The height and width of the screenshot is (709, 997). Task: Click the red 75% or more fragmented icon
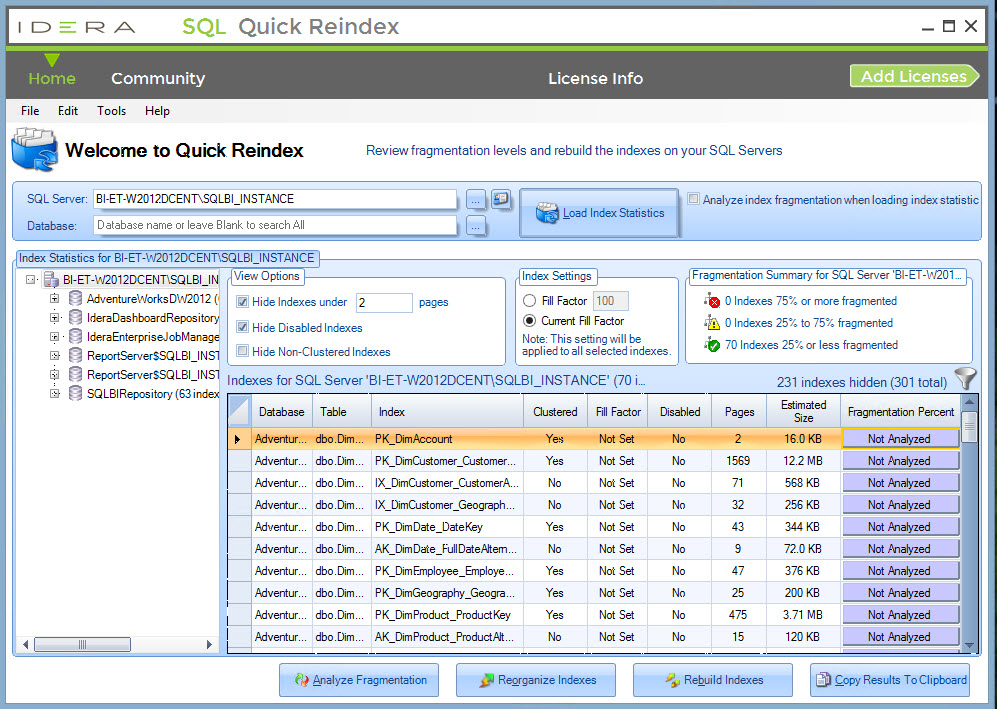[x=712, y=301]
